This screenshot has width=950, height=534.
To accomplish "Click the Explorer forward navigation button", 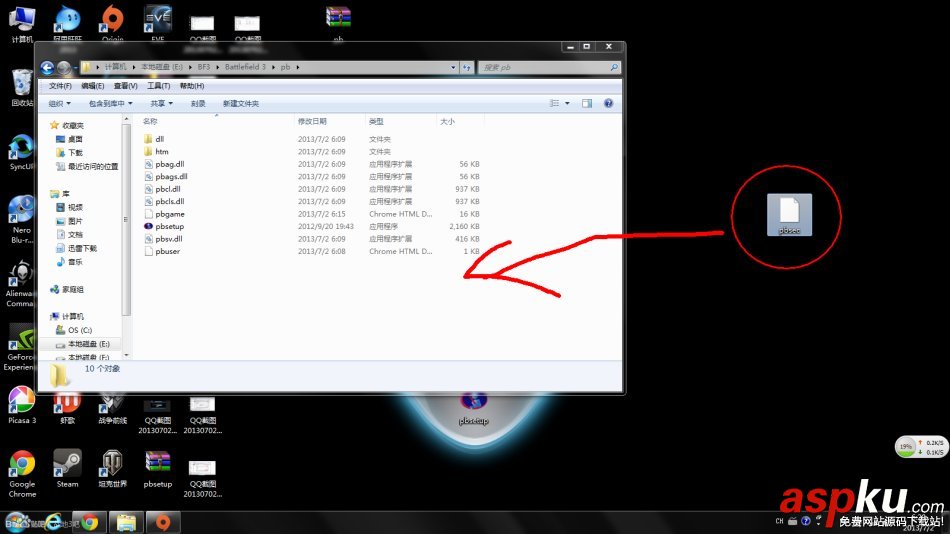I will tap(64, 67).
